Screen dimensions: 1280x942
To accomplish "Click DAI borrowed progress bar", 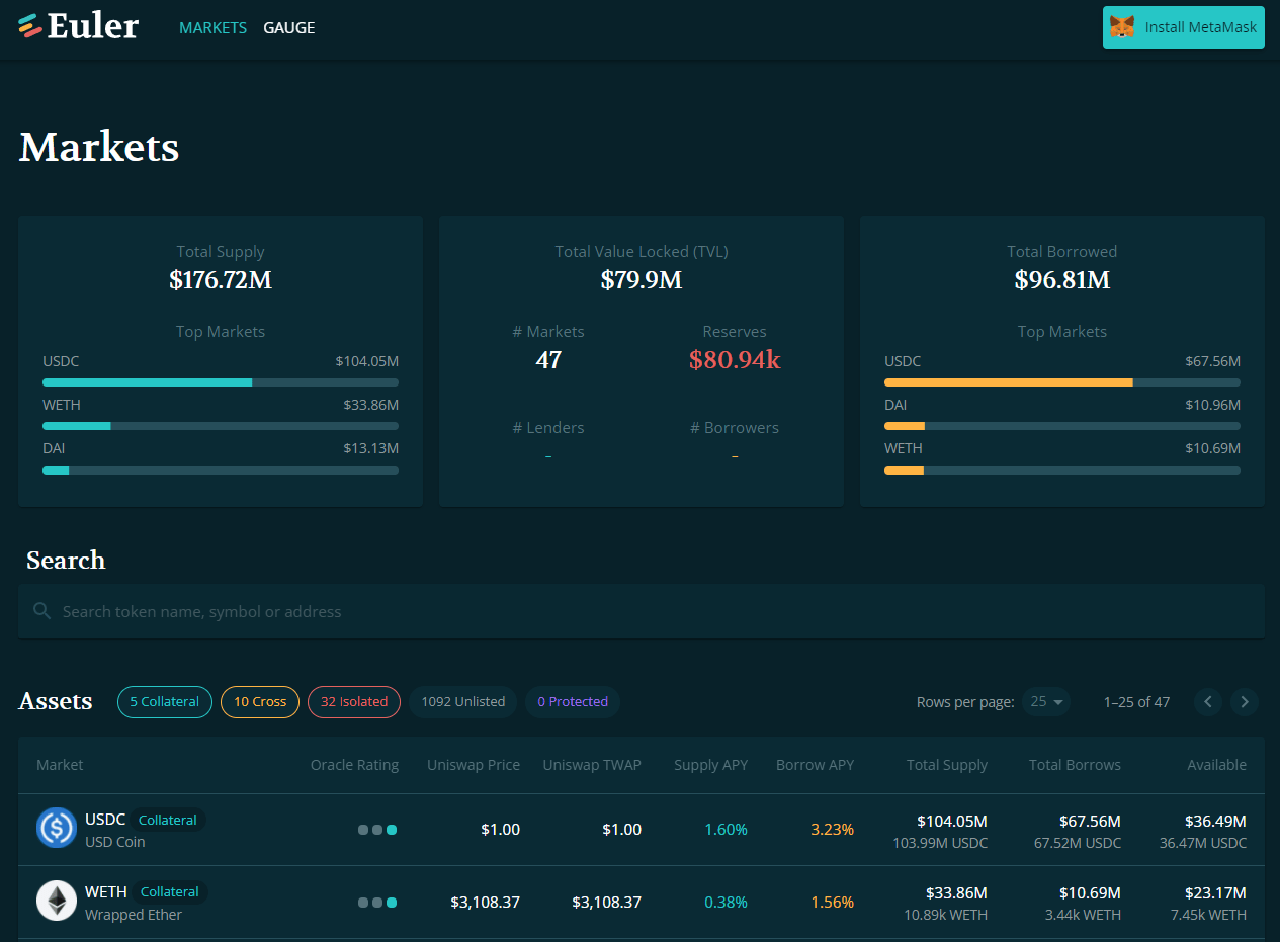I will tap(1062, 426).
